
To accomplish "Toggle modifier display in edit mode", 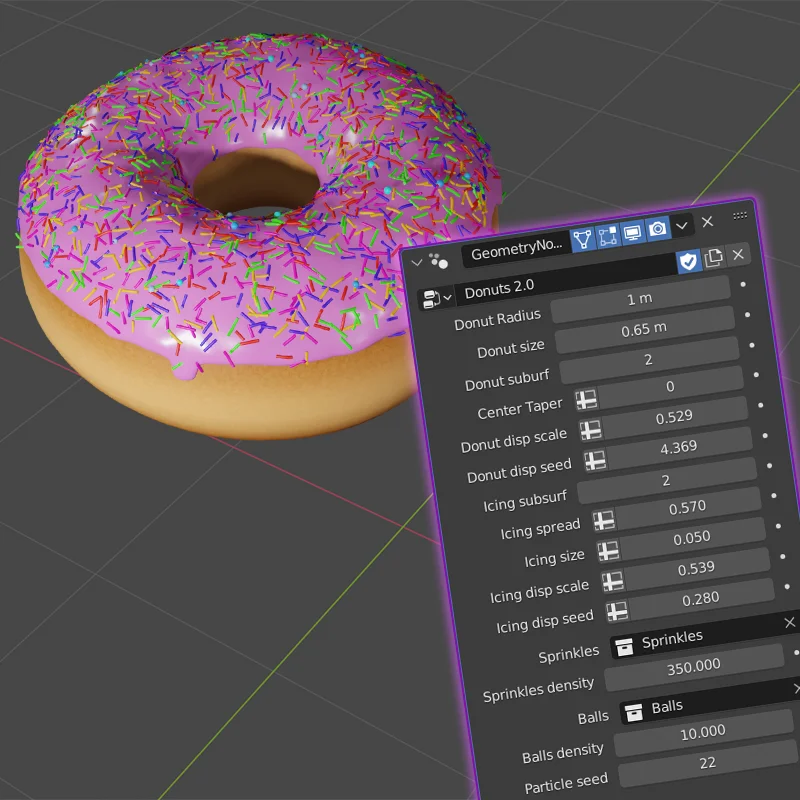I will [607, 237].
